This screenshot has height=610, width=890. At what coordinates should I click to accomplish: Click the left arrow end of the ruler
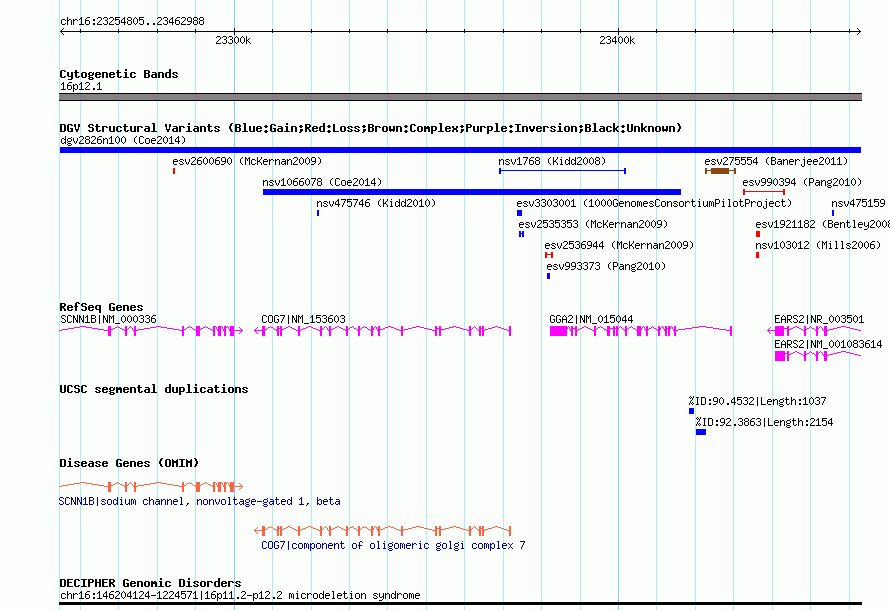(62, 32)
